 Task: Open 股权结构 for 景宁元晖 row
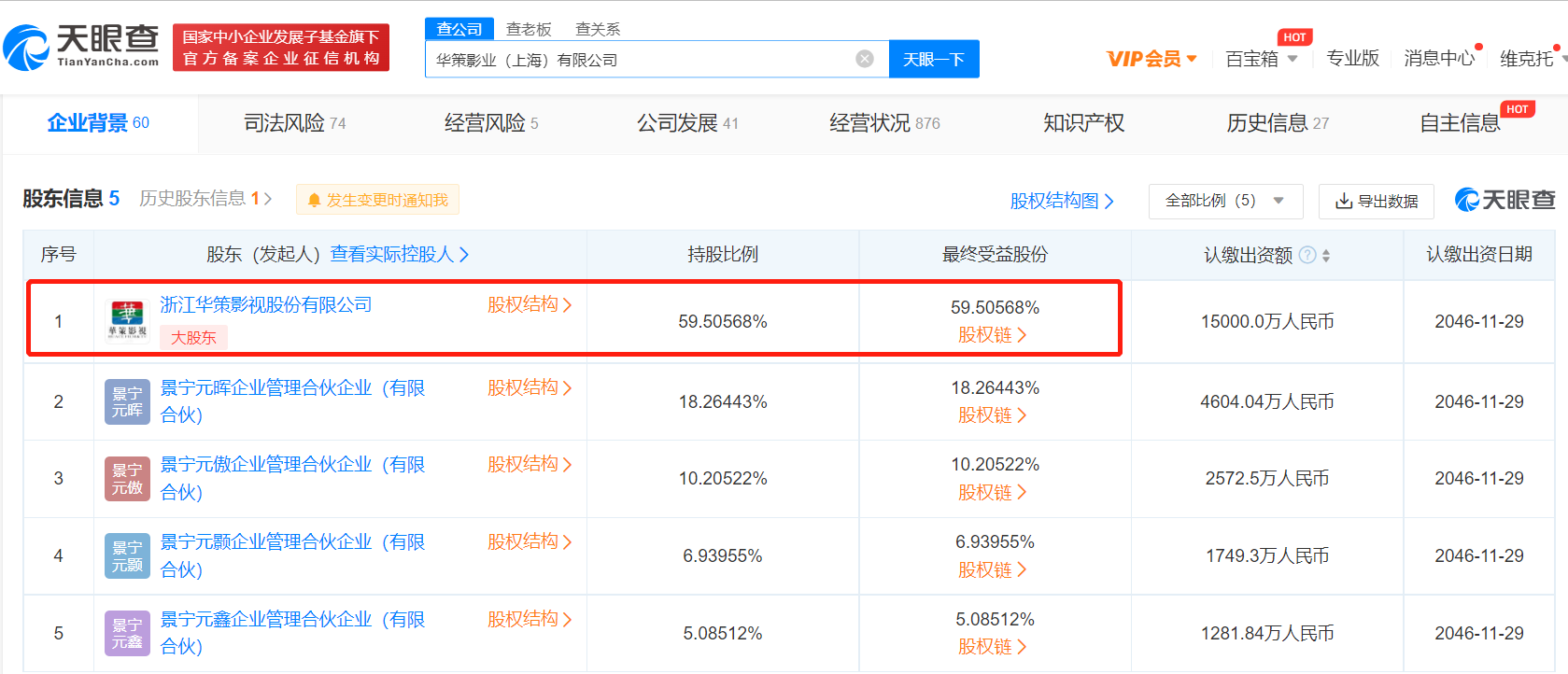pos(530,387)
